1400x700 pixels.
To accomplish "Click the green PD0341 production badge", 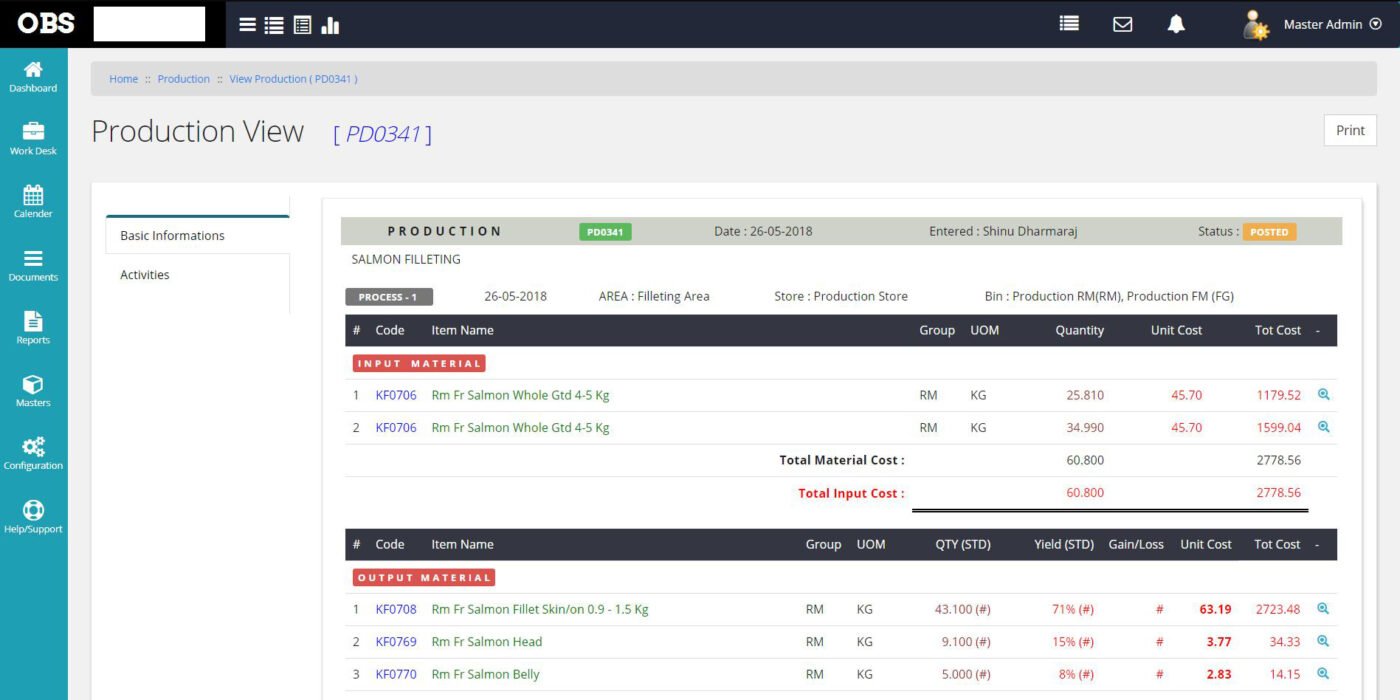I will coord(605,232).
